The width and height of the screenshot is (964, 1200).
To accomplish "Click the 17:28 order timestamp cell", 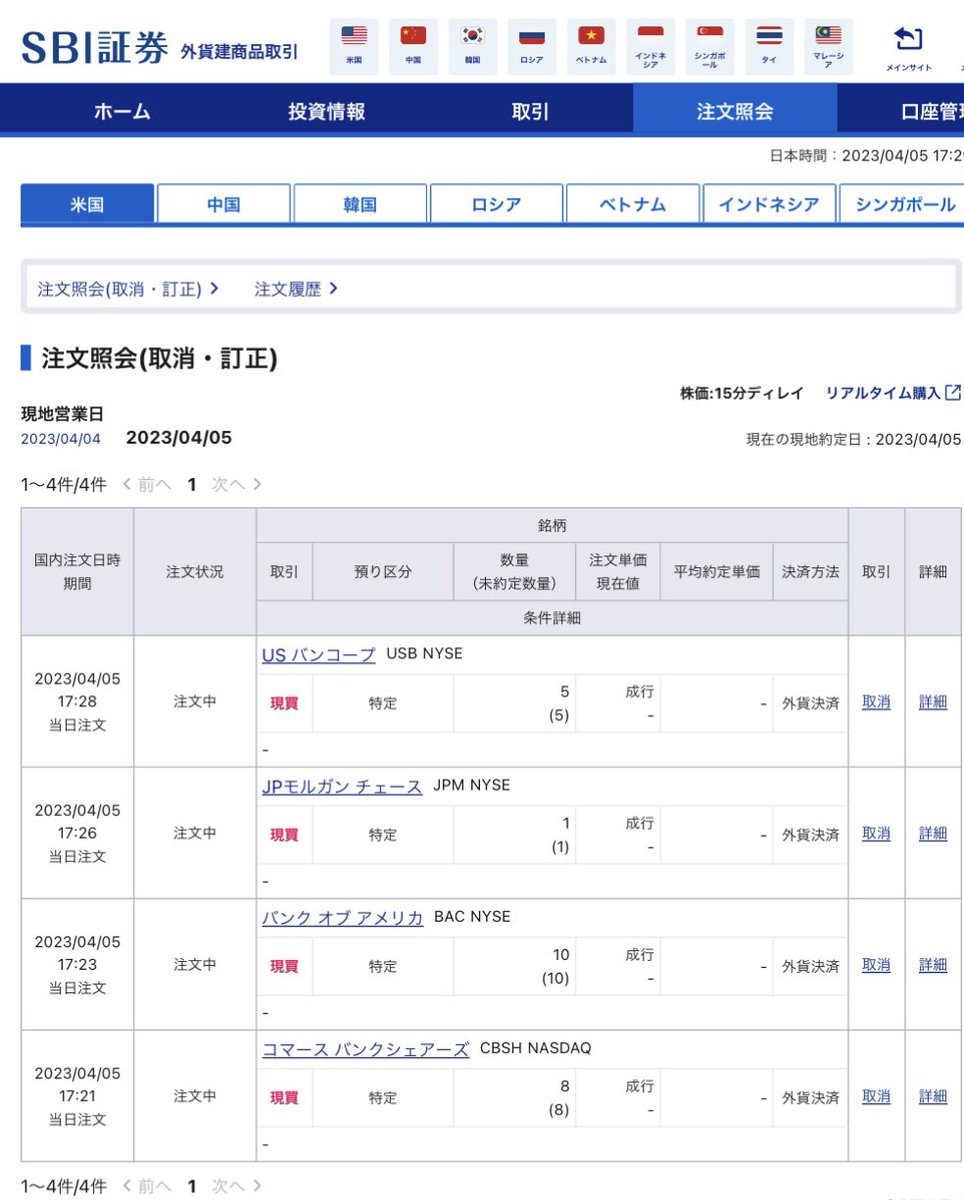I will 77,701.
